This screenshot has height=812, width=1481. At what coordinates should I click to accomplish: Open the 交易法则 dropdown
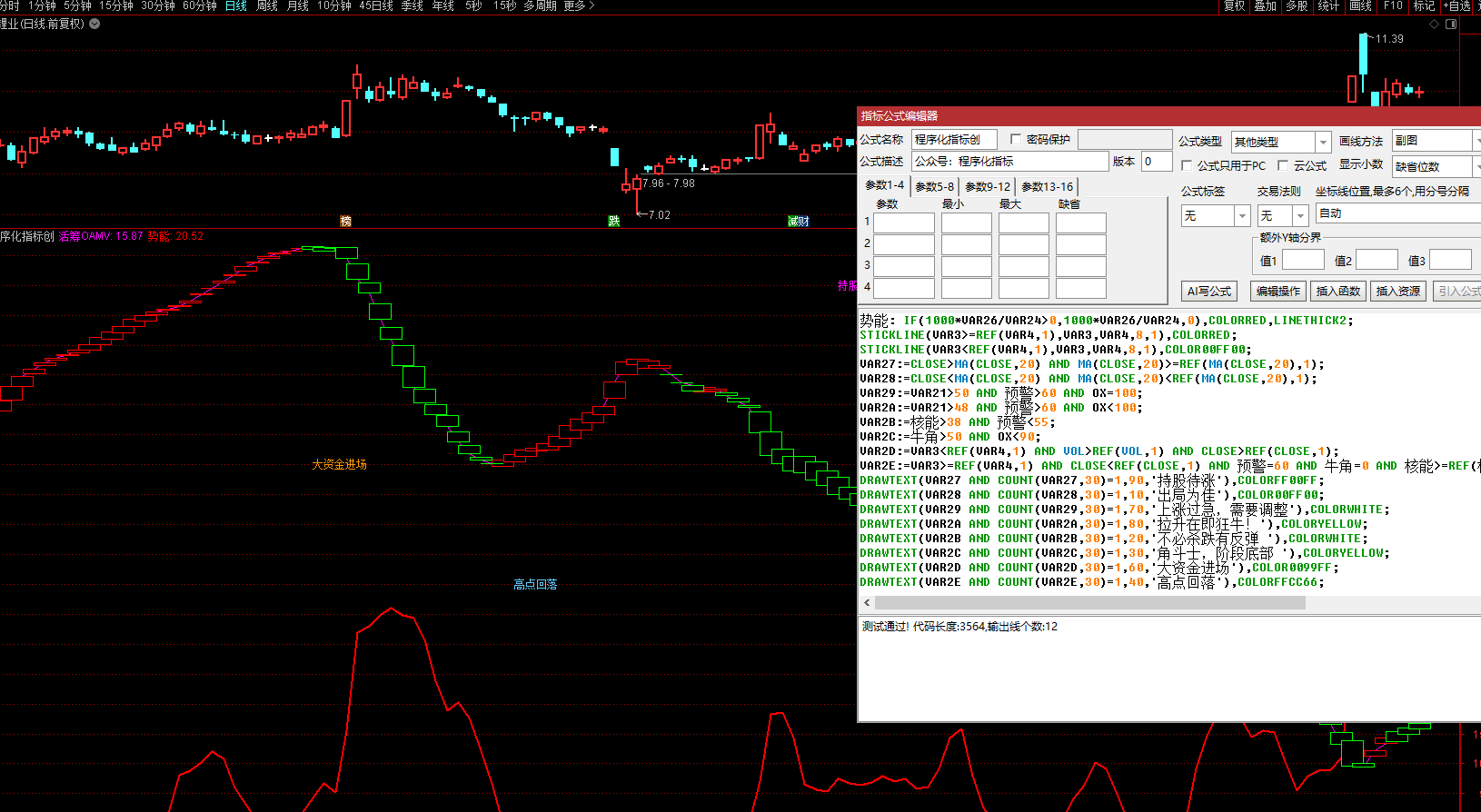click(1300, 215)
